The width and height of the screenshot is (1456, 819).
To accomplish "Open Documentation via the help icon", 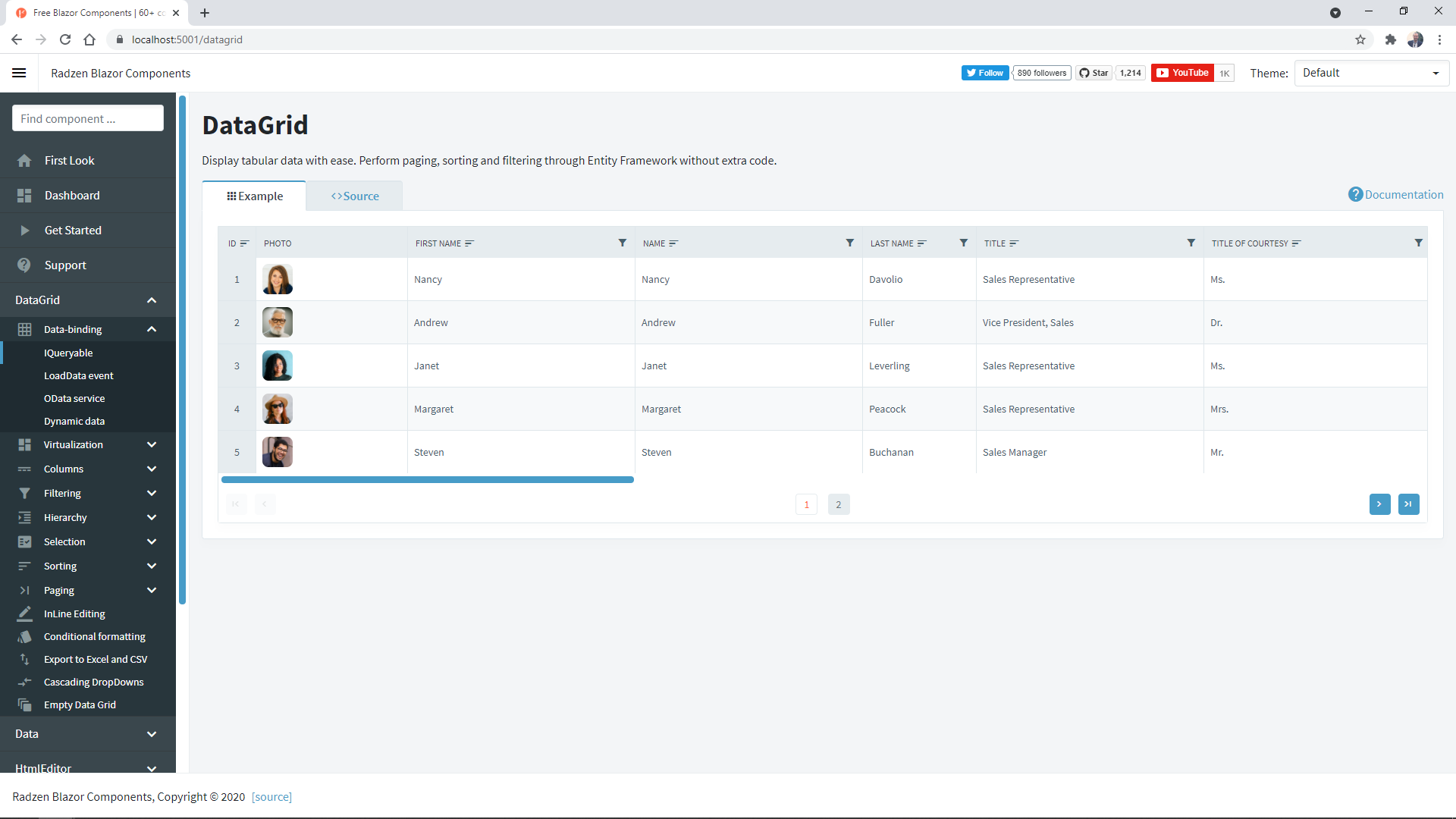I will (x=1355, y=194).
